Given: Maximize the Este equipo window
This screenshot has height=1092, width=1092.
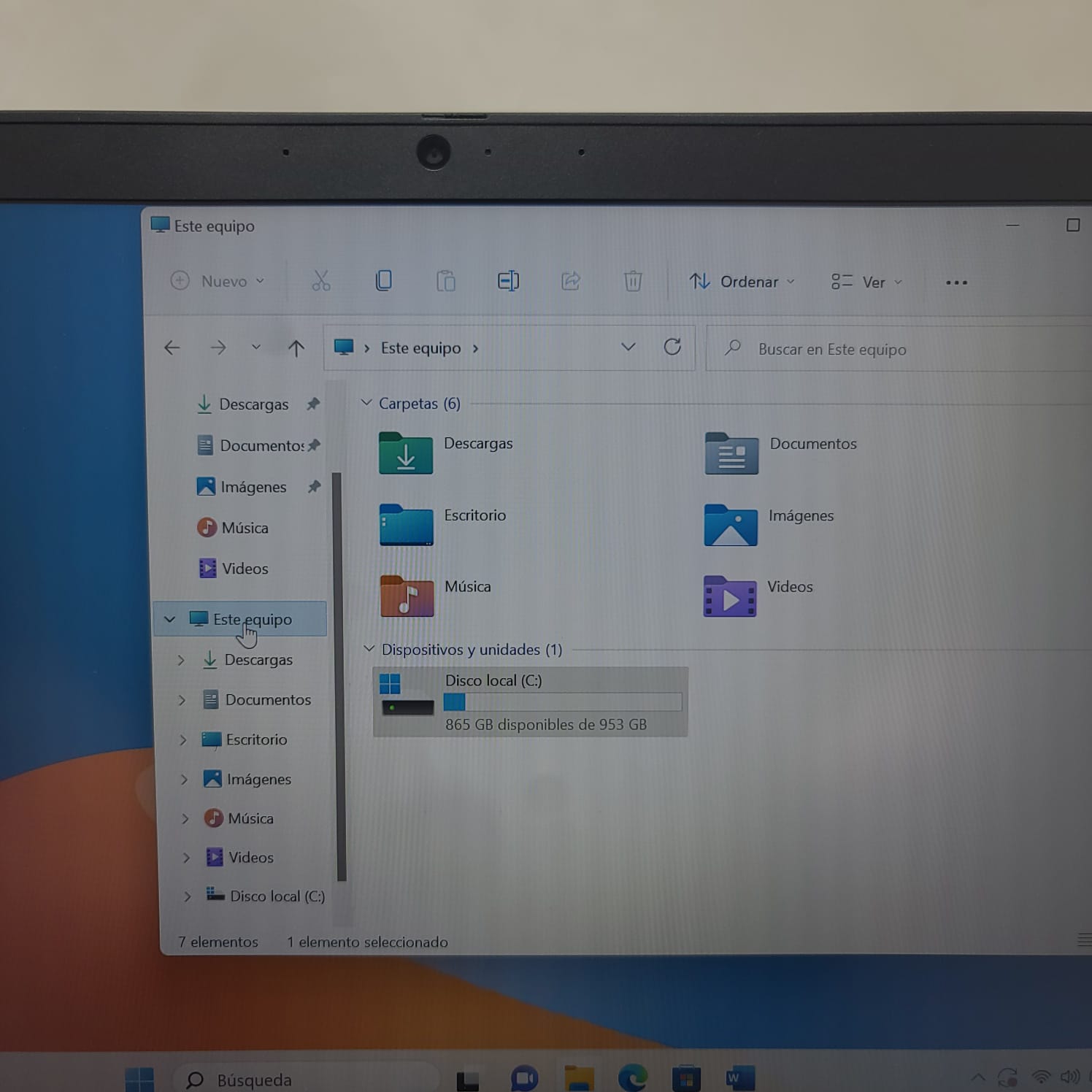Looking at the screenshot, I should coord(1072,225).
